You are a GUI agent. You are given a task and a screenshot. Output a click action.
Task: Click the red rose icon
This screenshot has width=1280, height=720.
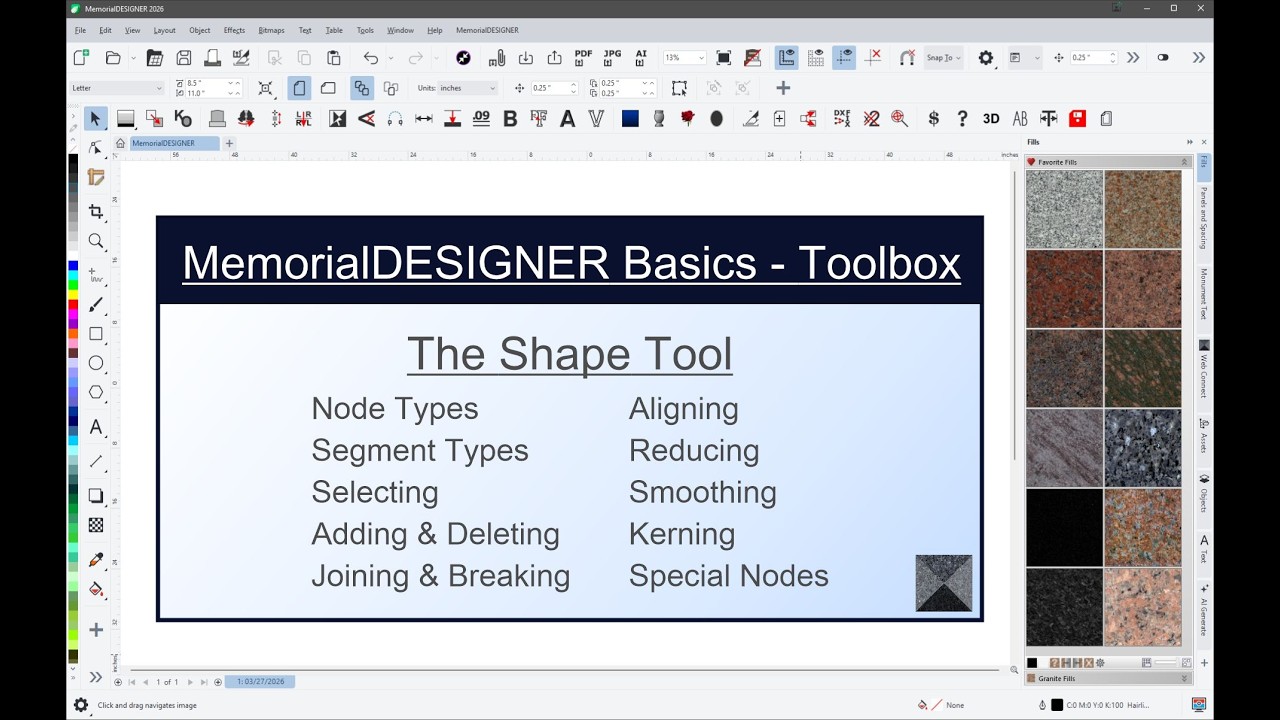point(688,118)
